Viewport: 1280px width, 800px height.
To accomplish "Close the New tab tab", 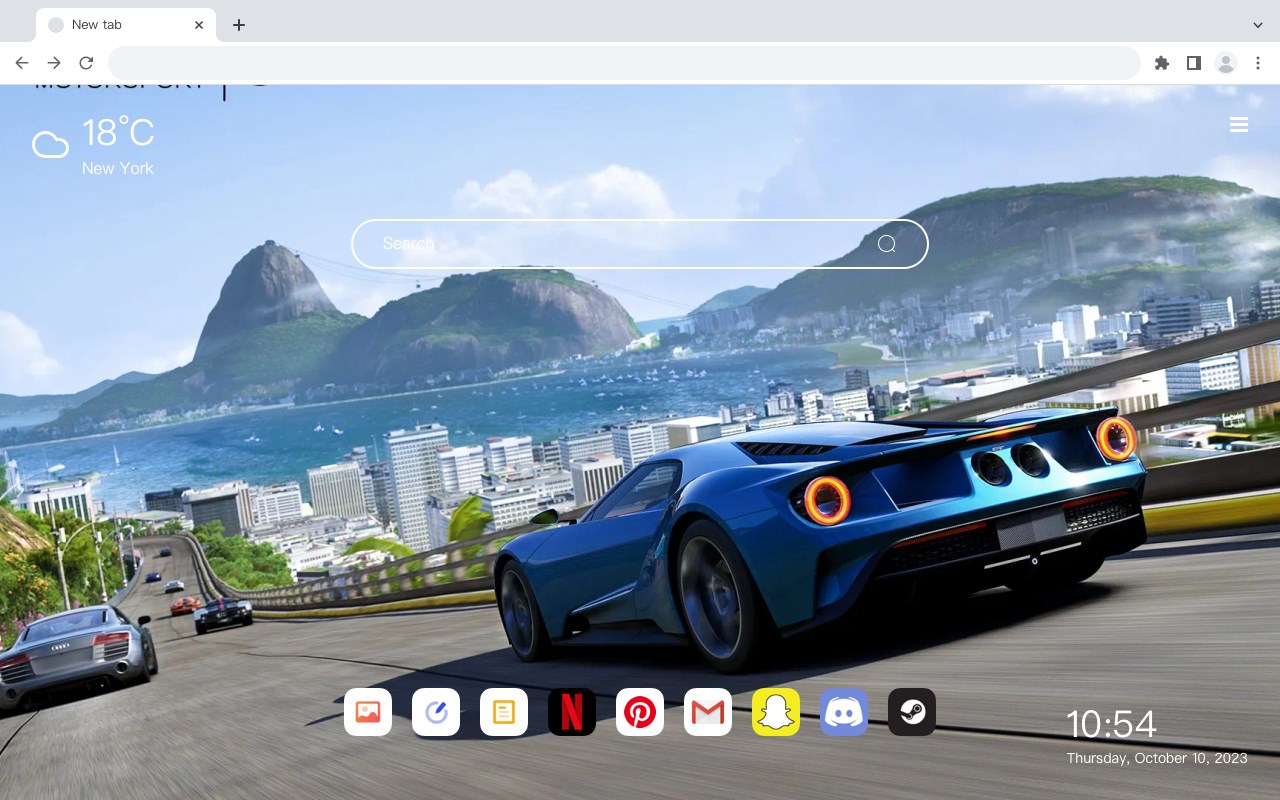I will coord(199,25).
